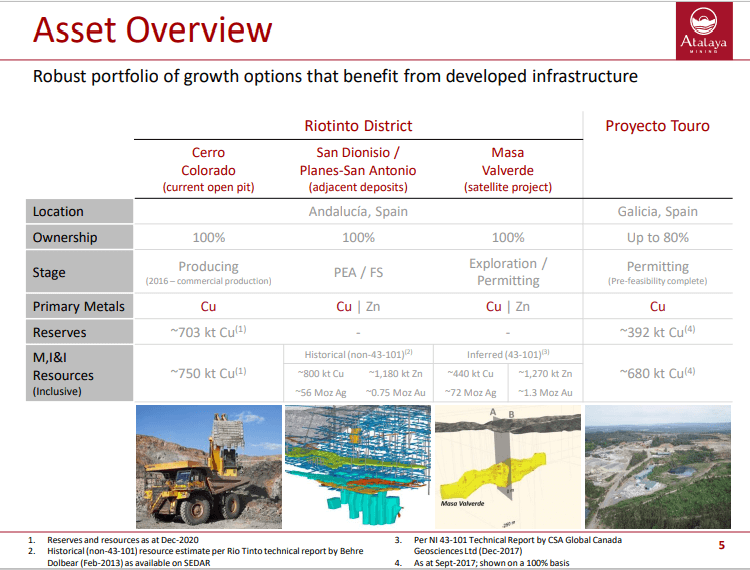Click 'Exploration / Permitting' stage cell
The height and width of the screenshot is (570, 750).
click(x=508, y=272)
